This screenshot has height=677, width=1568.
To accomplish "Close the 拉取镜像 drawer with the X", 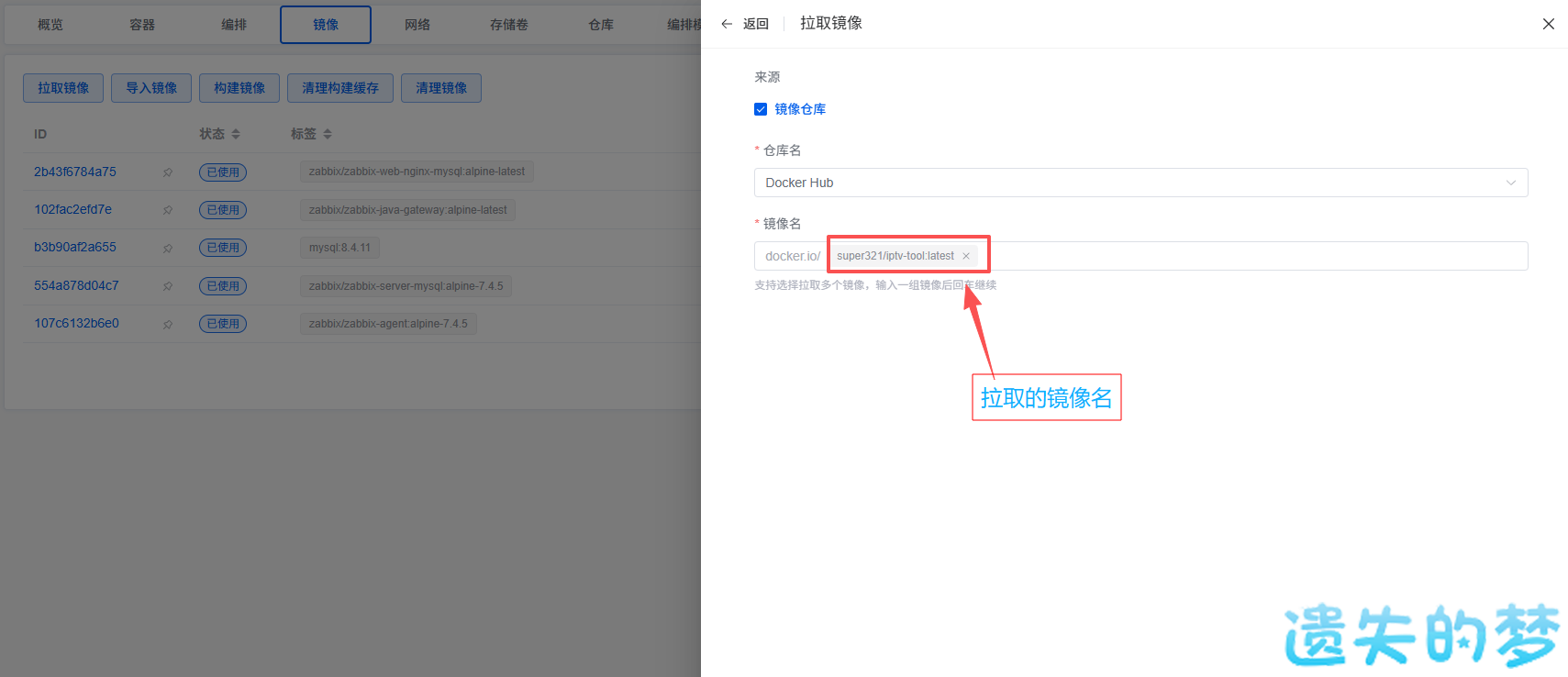I will click(1548, 24).
